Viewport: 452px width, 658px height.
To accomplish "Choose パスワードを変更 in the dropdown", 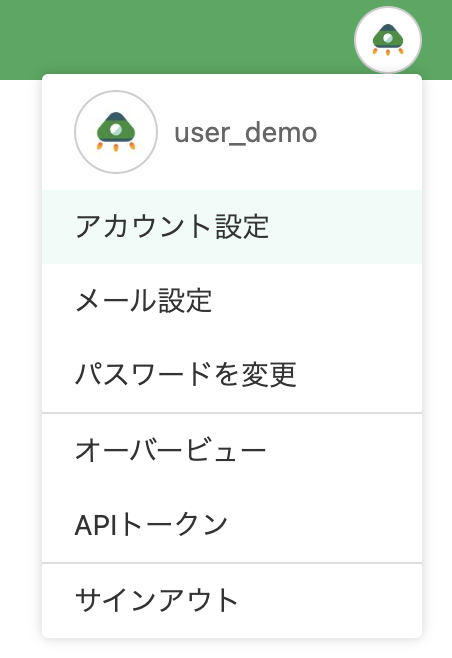I will [232, 374].
